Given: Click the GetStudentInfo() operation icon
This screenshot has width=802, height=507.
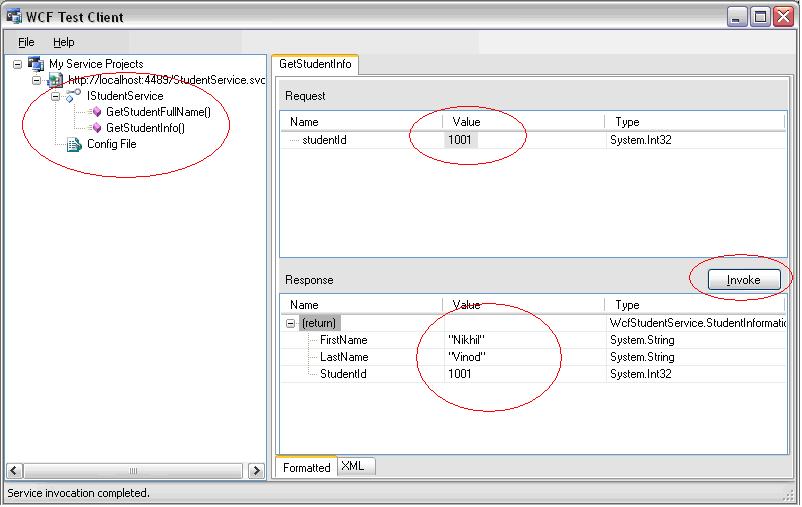Looking at the screenshot, I should click(x=96, y=128).
